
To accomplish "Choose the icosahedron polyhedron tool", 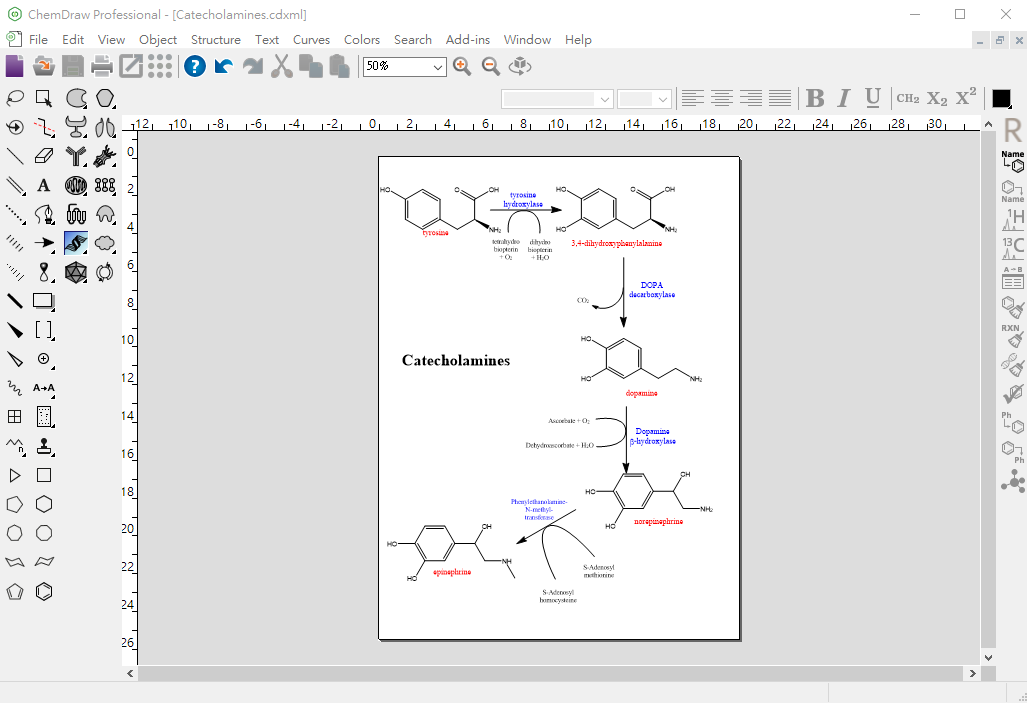I will 76,272.
